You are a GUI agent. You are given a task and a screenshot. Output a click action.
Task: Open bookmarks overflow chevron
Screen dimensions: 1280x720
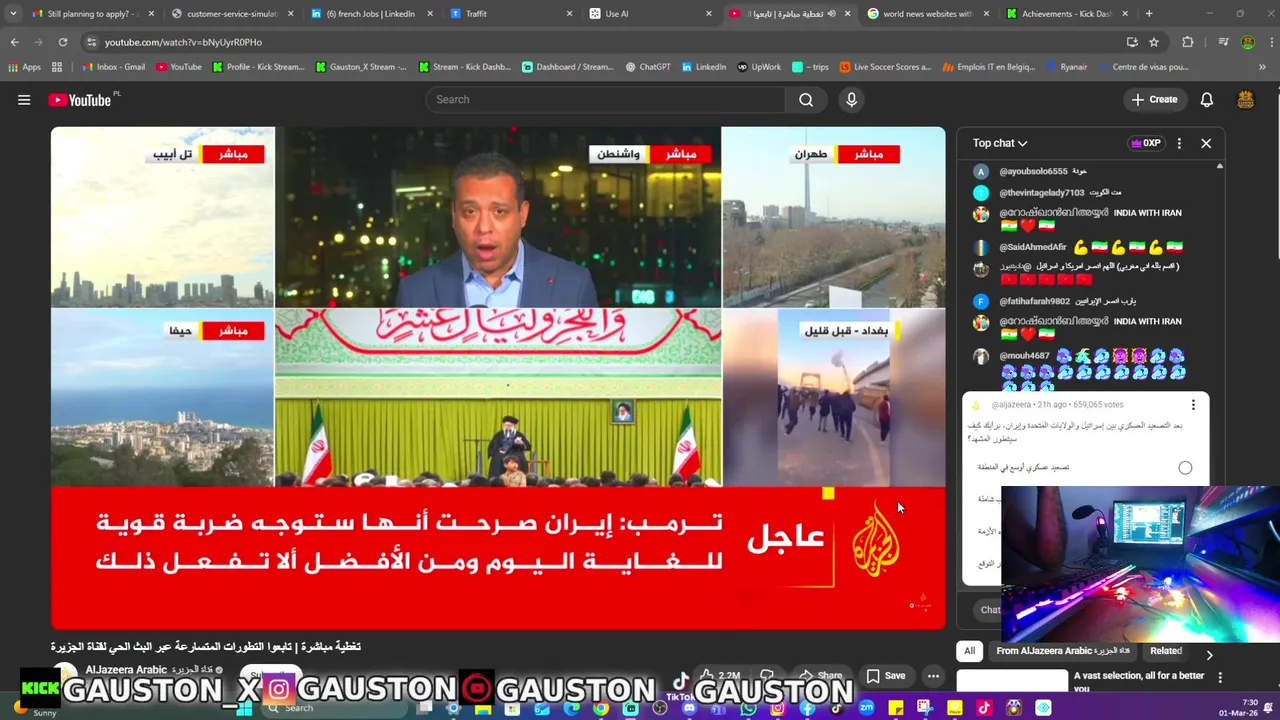point(1263,67)
